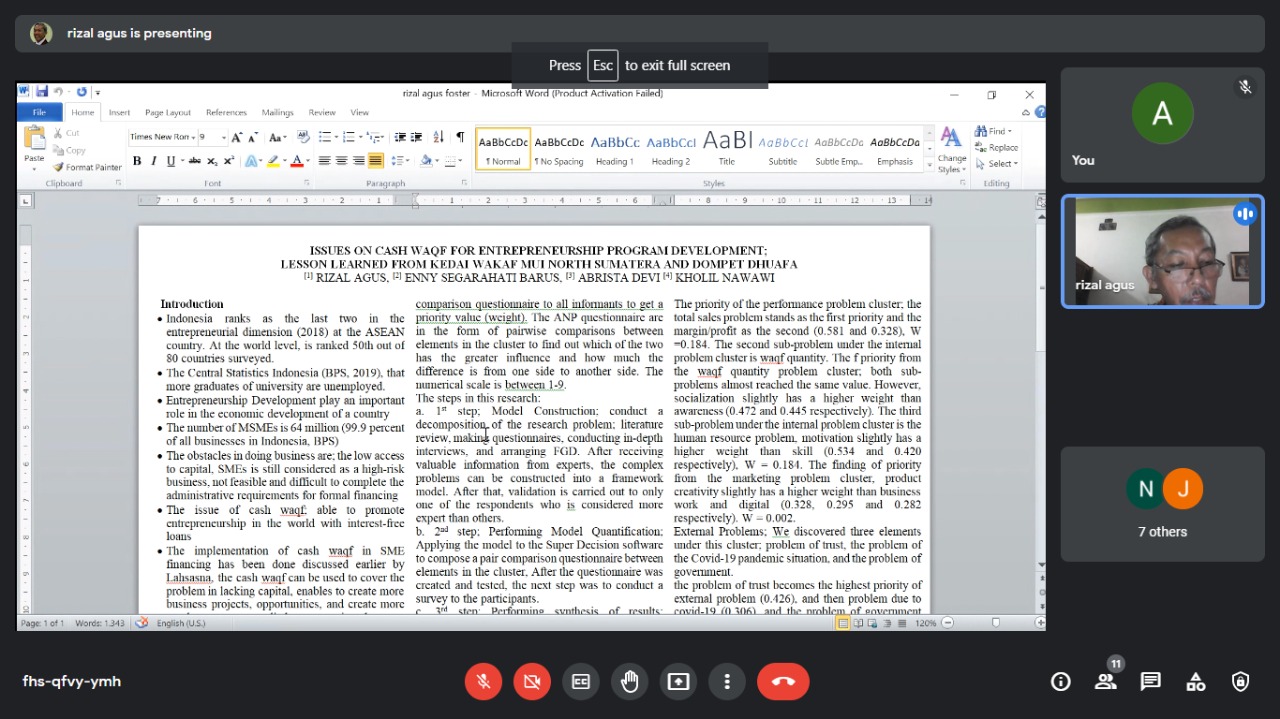This screenshot has height=719, width=1280.
Task: Center the text alignment
Action: click(341, 161)
